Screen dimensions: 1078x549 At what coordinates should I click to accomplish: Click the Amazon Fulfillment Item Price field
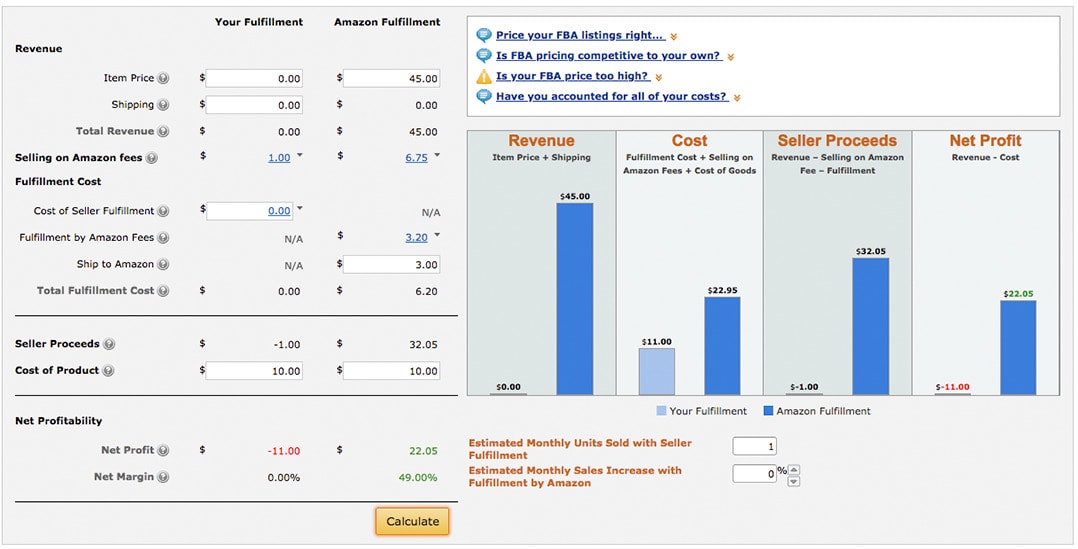[392, 78]
